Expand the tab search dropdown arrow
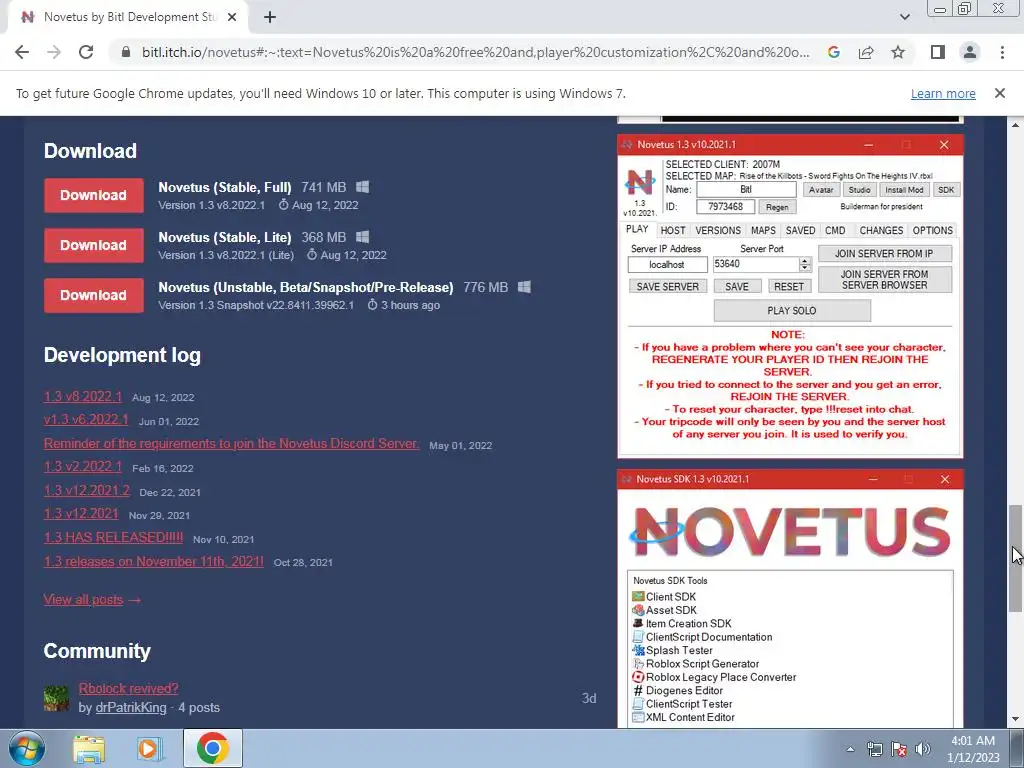The width and height of the screenshot is (1024, 768). (x=904, y=17)
